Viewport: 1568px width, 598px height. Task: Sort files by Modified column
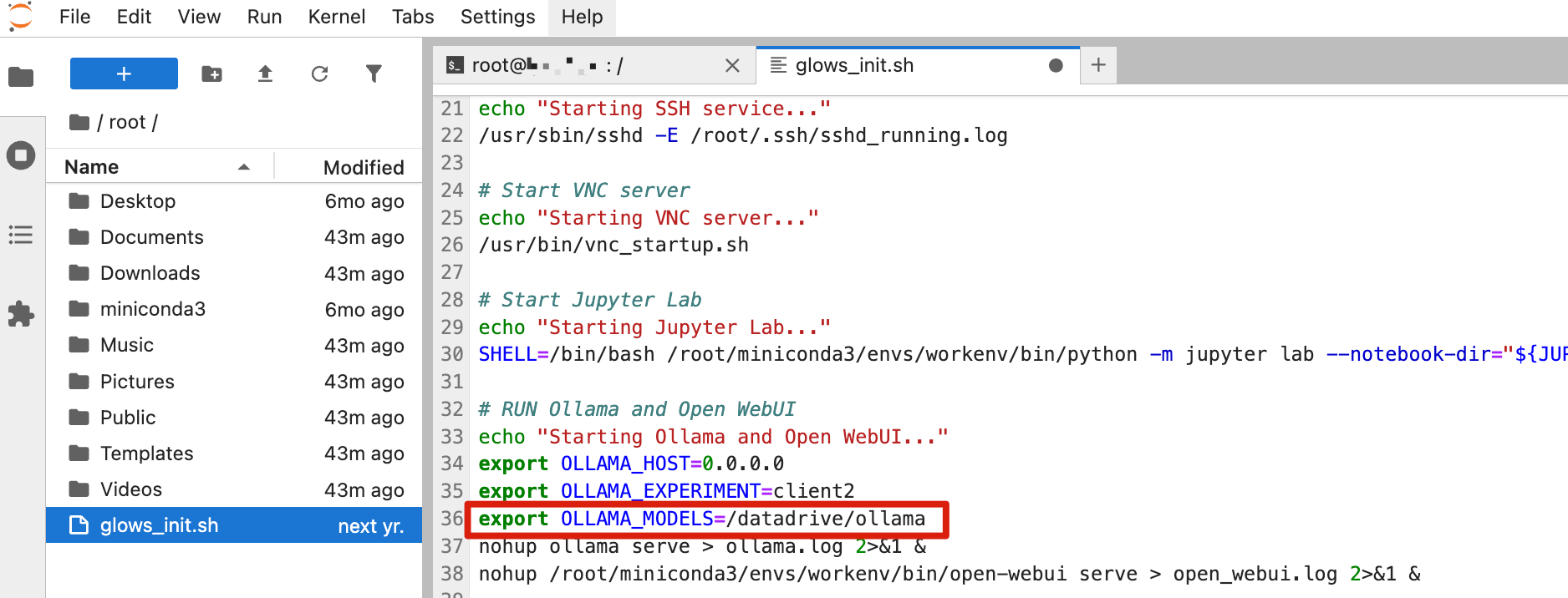coord(363,167)
